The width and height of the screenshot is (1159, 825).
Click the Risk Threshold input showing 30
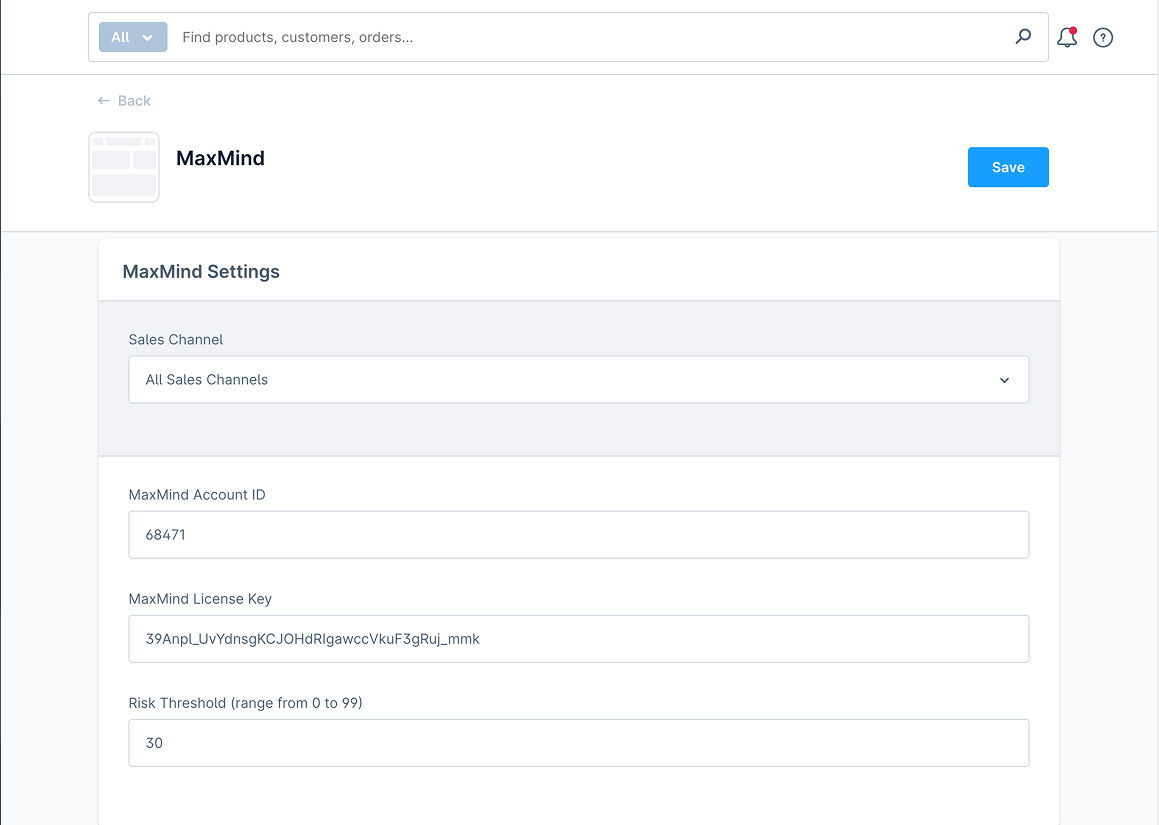tap(578, 743)
